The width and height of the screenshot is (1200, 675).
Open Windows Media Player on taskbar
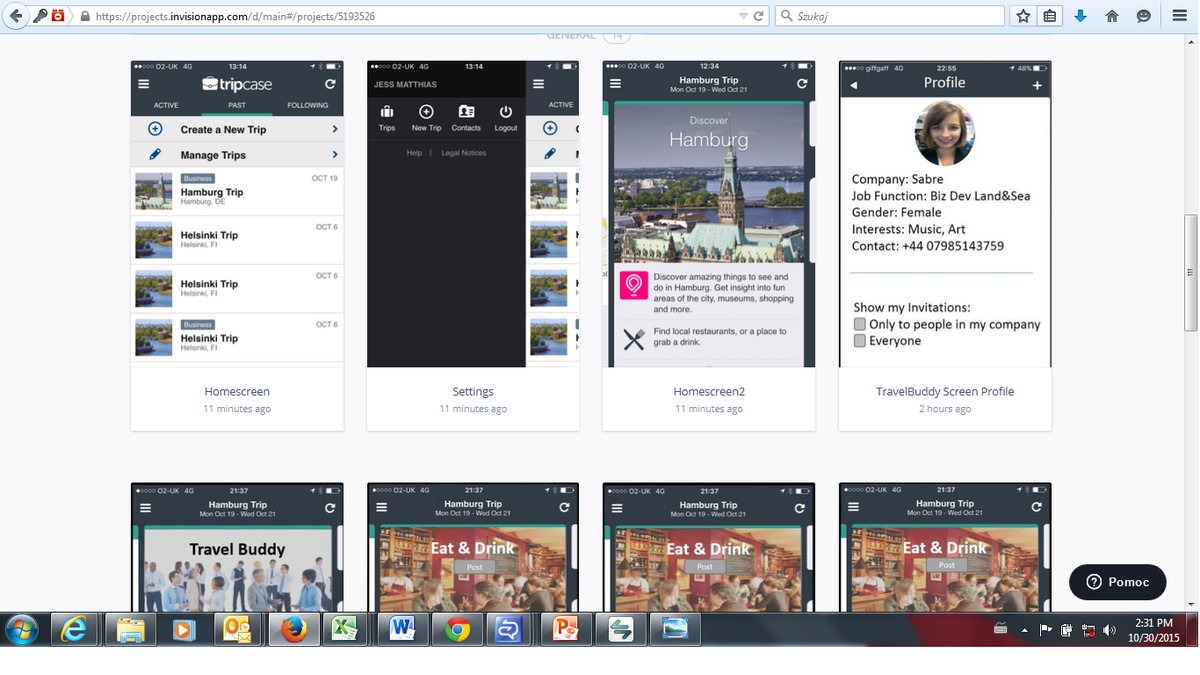click(183, 629)
